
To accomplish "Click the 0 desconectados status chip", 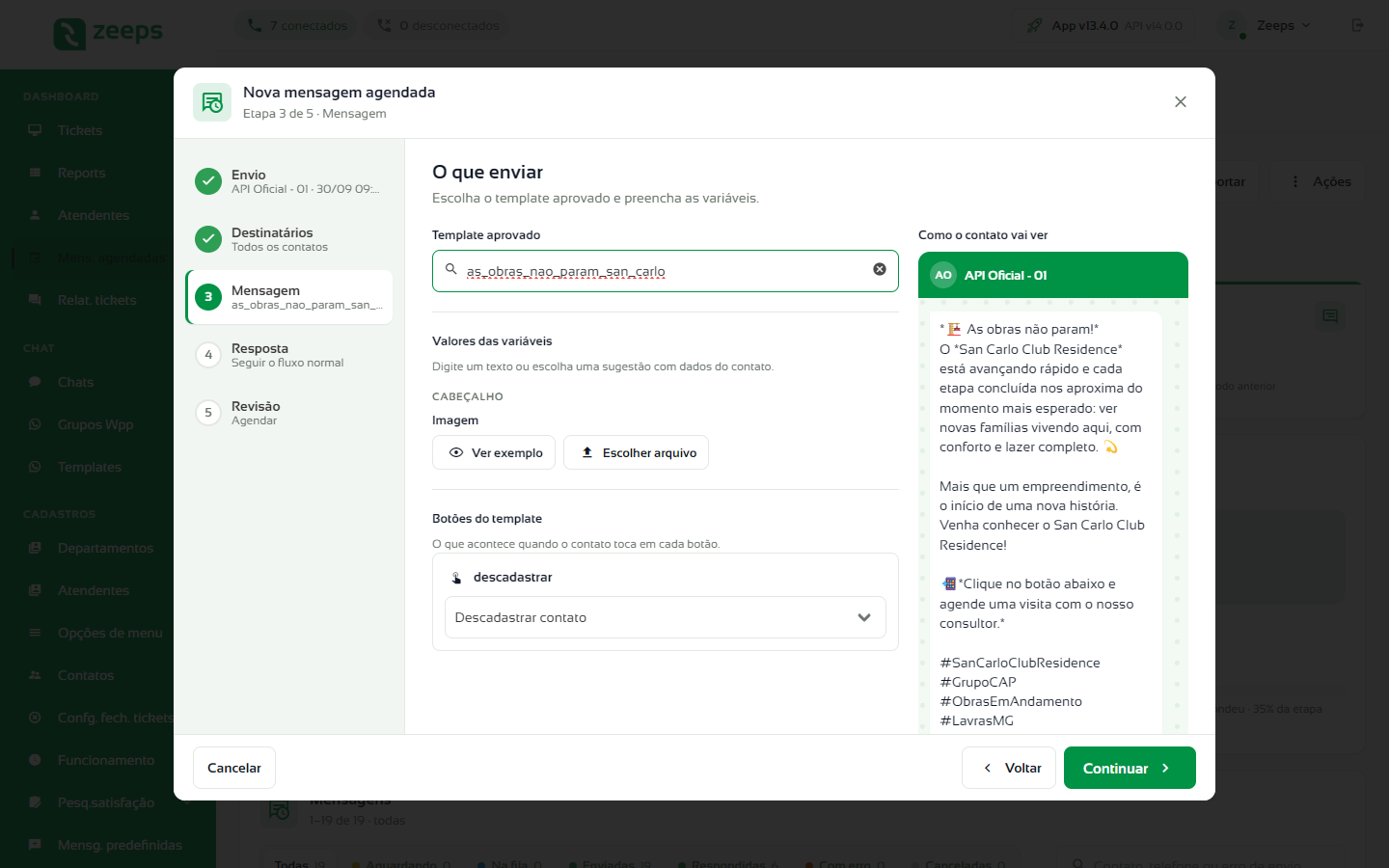I will coord(438,26).
